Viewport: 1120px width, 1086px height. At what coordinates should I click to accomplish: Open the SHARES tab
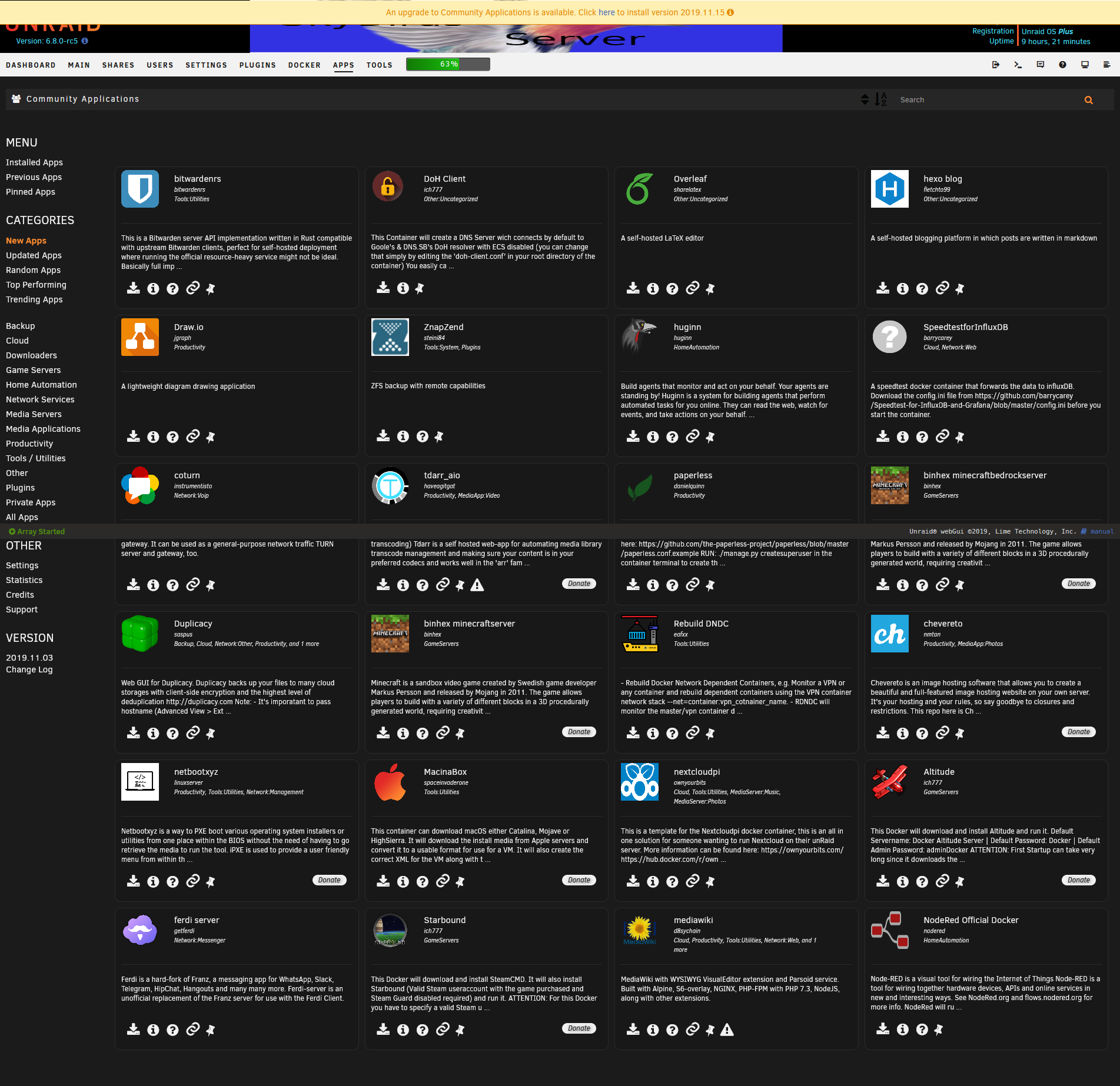point(118,65)
